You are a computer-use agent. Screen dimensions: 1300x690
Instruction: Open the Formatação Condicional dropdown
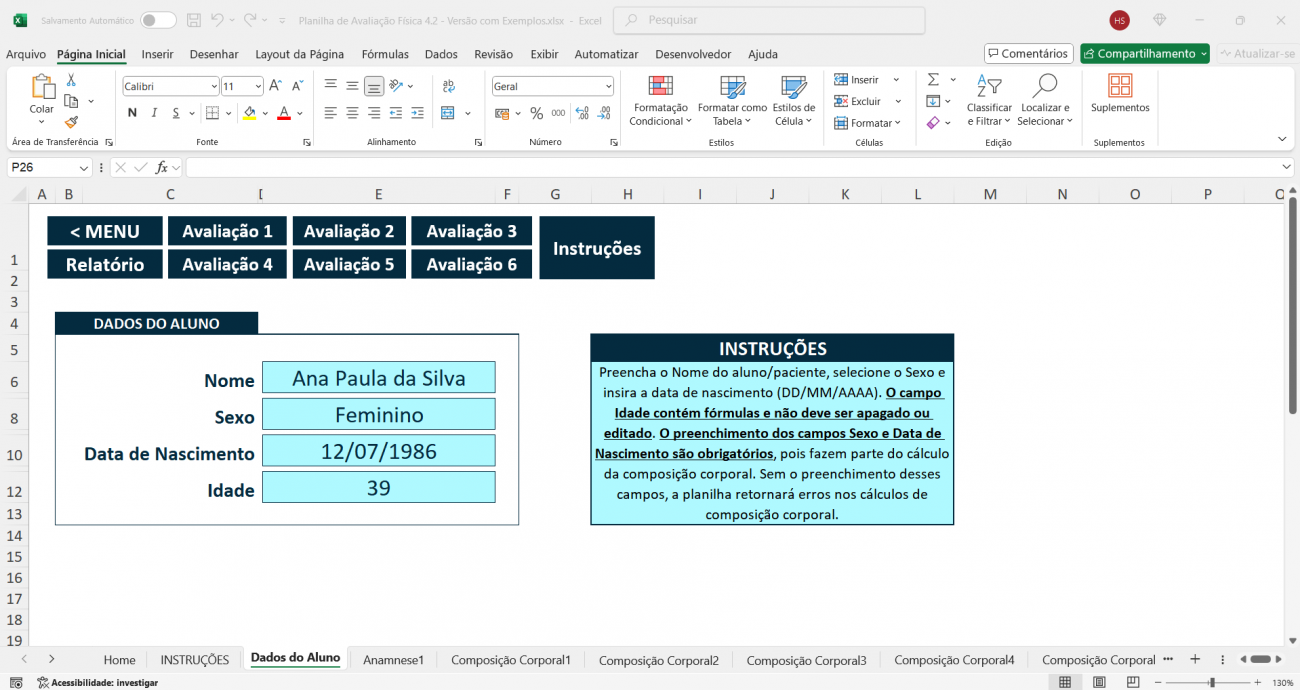[x=659, y=99]
